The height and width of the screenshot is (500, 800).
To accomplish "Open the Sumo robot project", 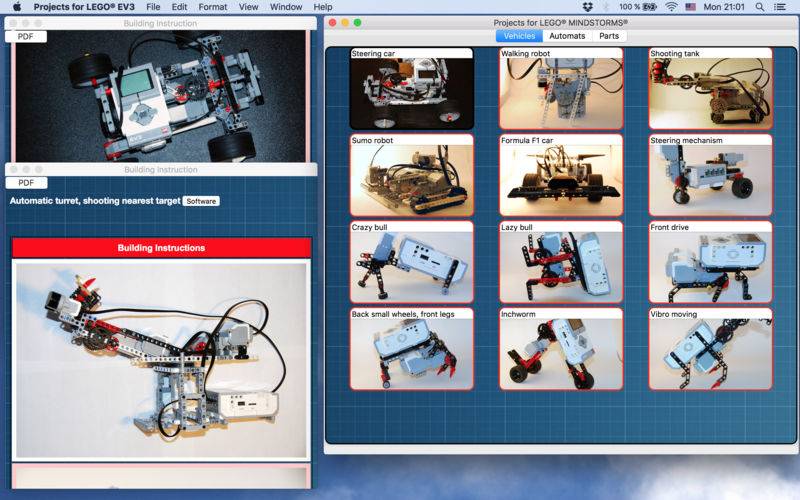I will point(412,175).
